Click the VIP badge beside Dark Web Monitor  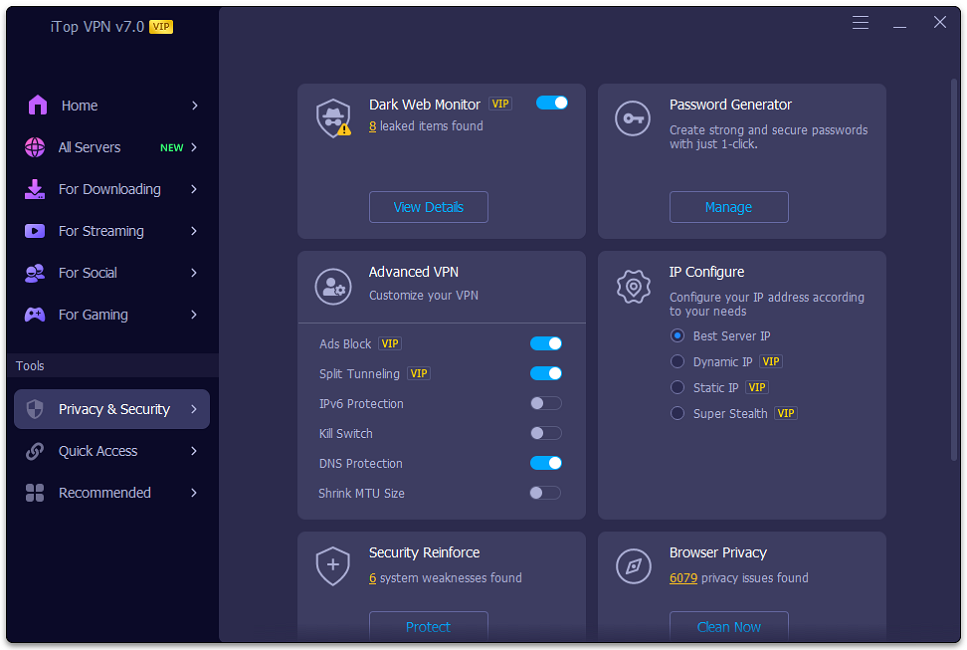pos(500,104)
